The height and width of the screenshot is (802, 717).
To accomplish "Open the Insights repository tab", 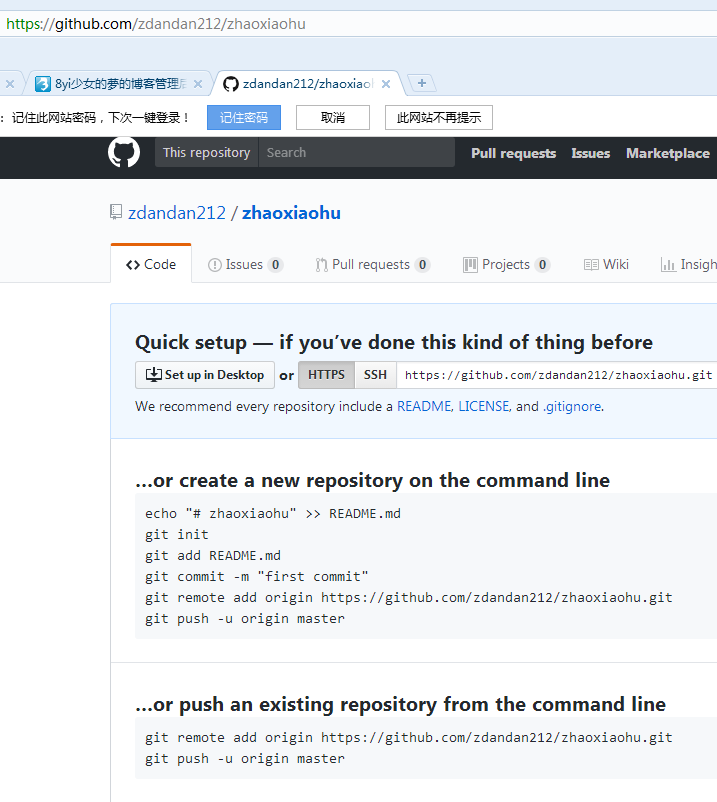I will [689, 264].
